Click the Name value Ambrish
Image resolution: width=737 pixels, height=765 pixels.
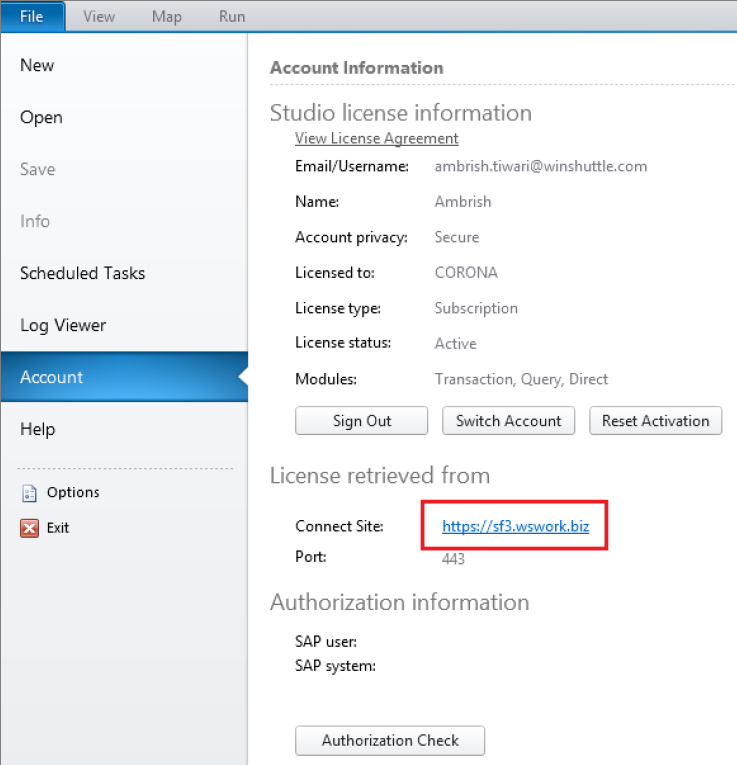[463, 201]
